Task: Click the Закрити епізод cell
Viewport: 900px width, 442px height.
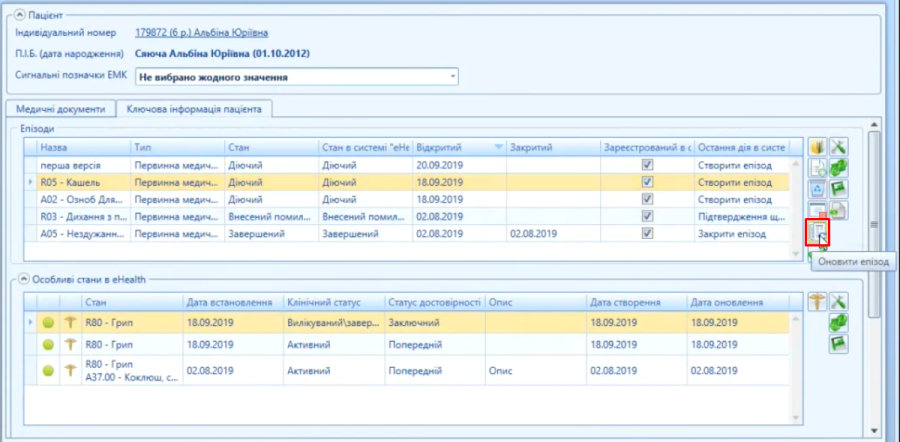Action: 742,234
